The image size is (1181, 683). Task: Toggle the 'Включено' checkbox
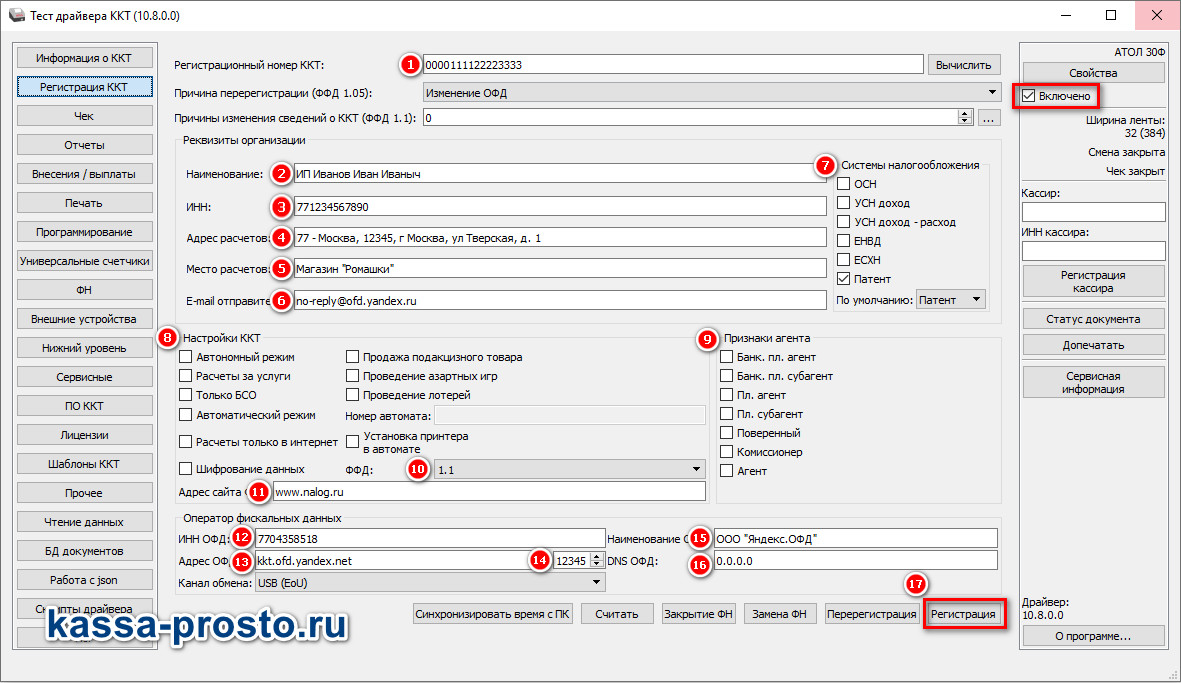(1029, 96)
